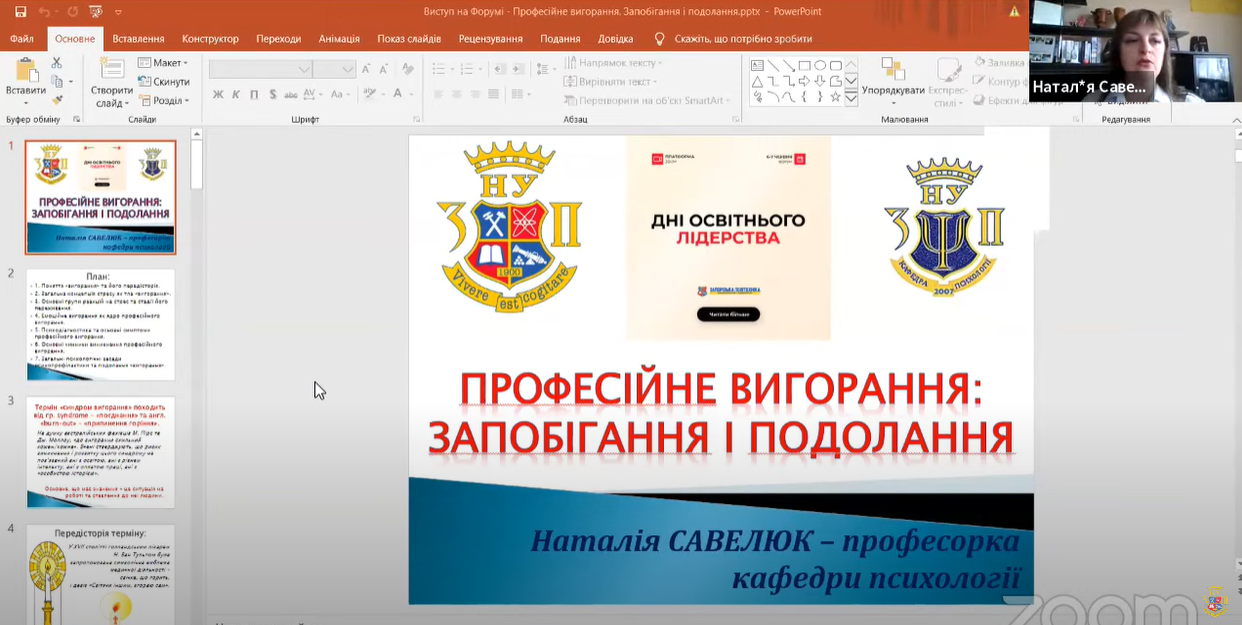Select slide 2 thumbnail titled План

point(100,324)
